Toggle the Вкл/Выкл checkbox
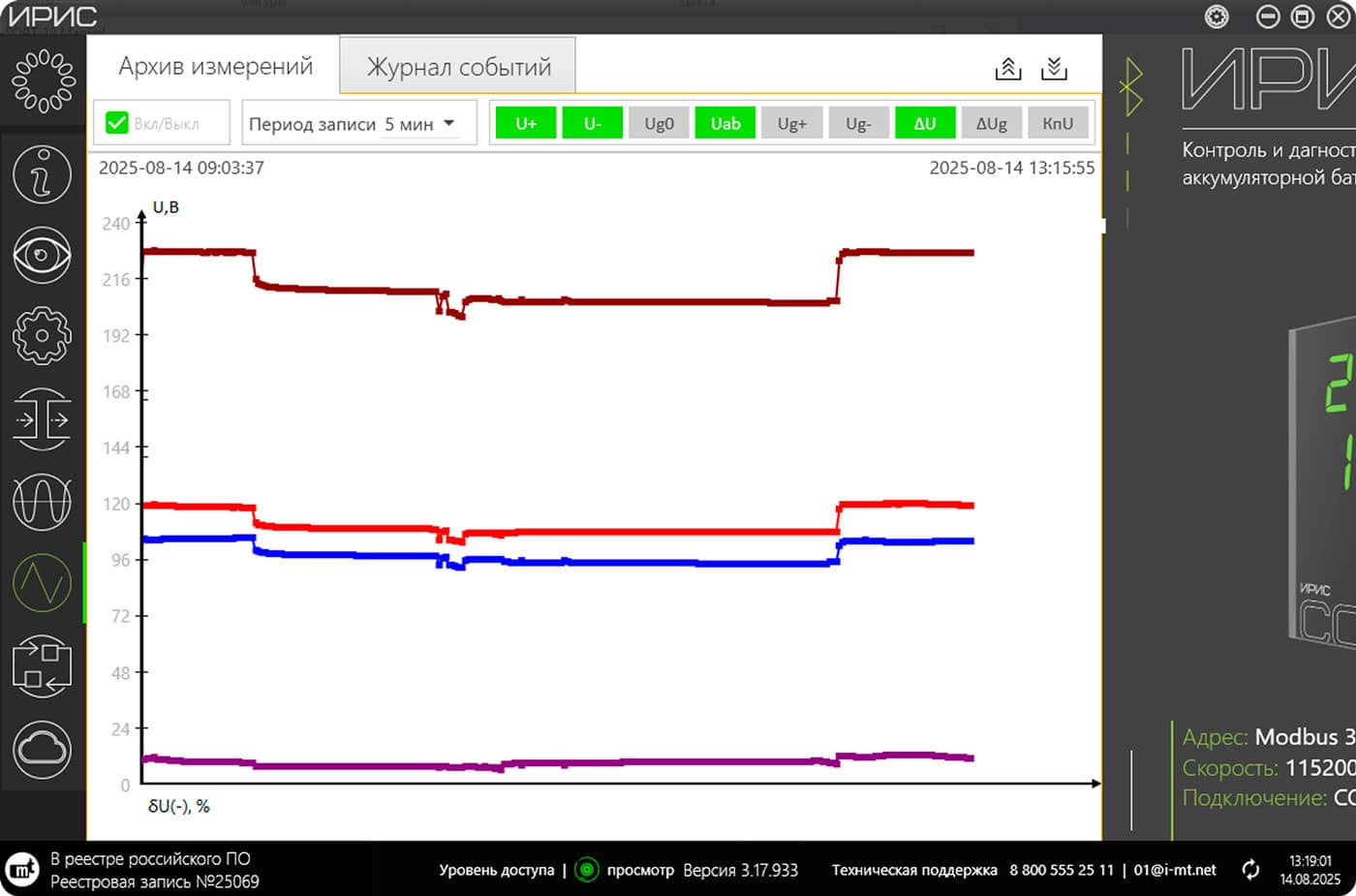 pos(117,123)
